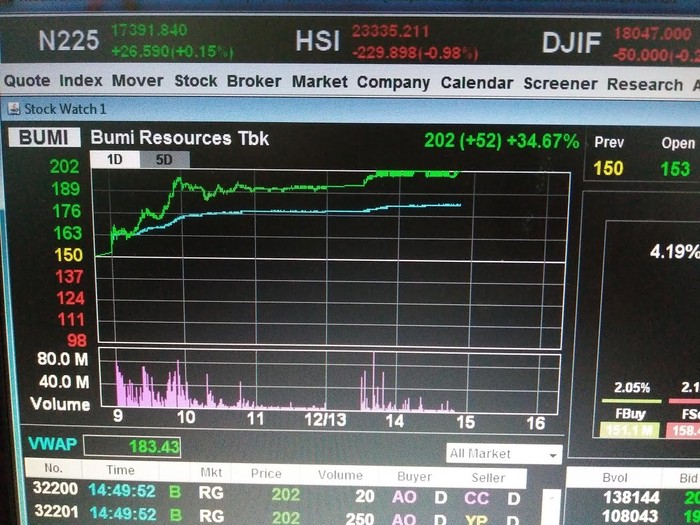Open the Index menu
This screenshot has height=525, width=700.
click(x=81, y=81)
